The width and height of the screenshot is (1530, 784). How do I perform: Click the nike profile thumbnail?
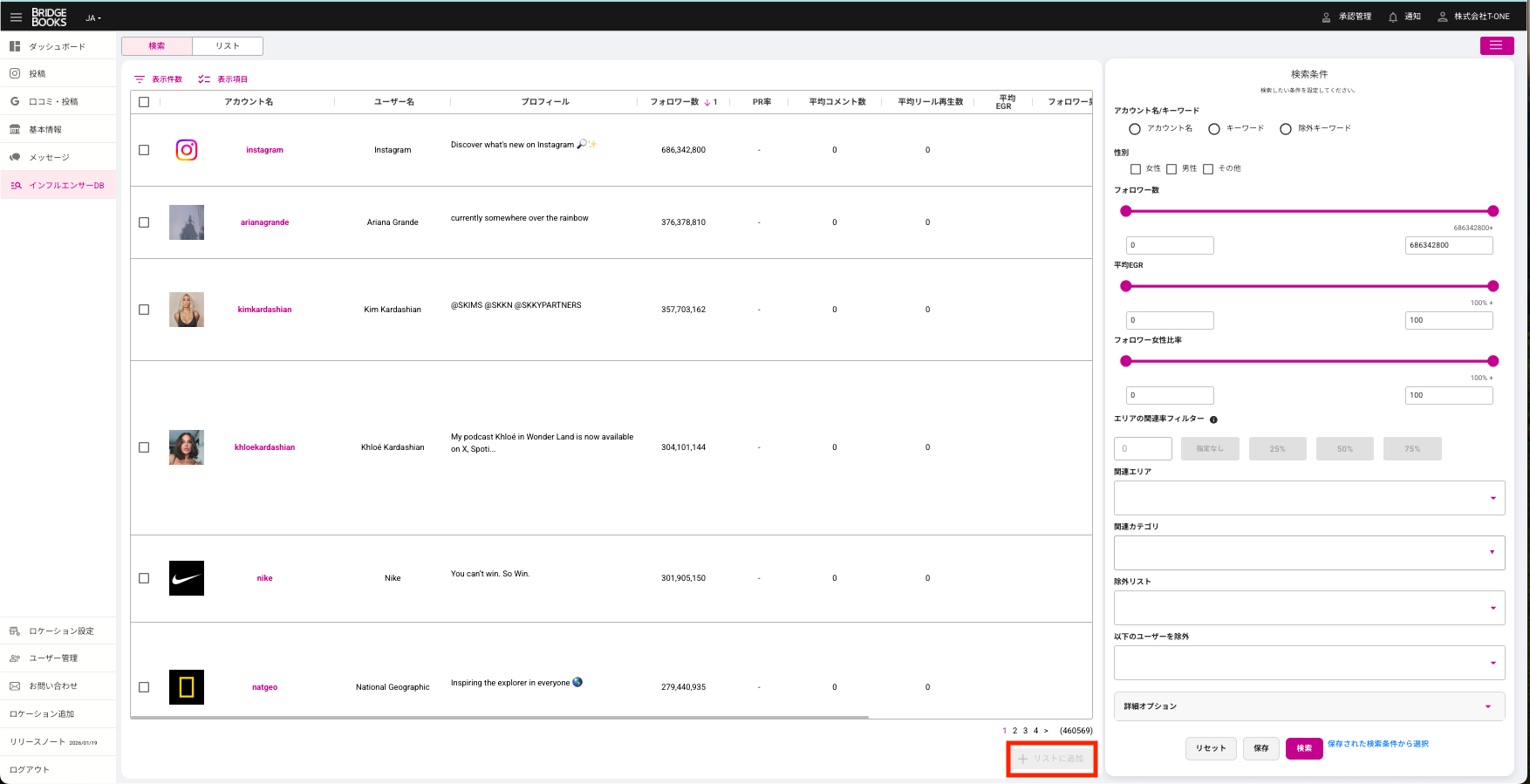pos(187,578)
